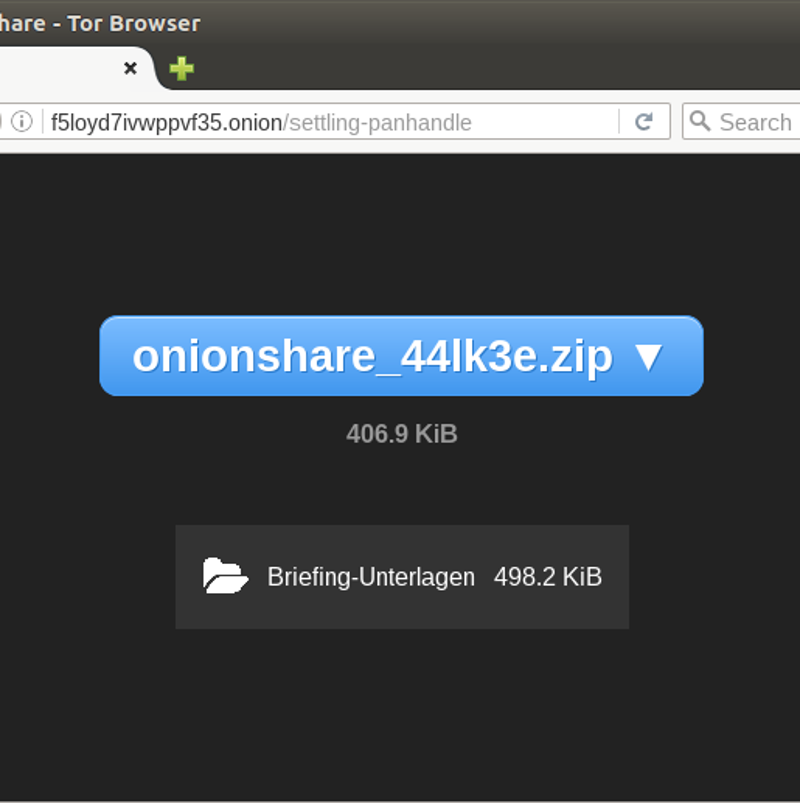Reload the current onion page
The image size is (800, 803).
tap(644, 122)
